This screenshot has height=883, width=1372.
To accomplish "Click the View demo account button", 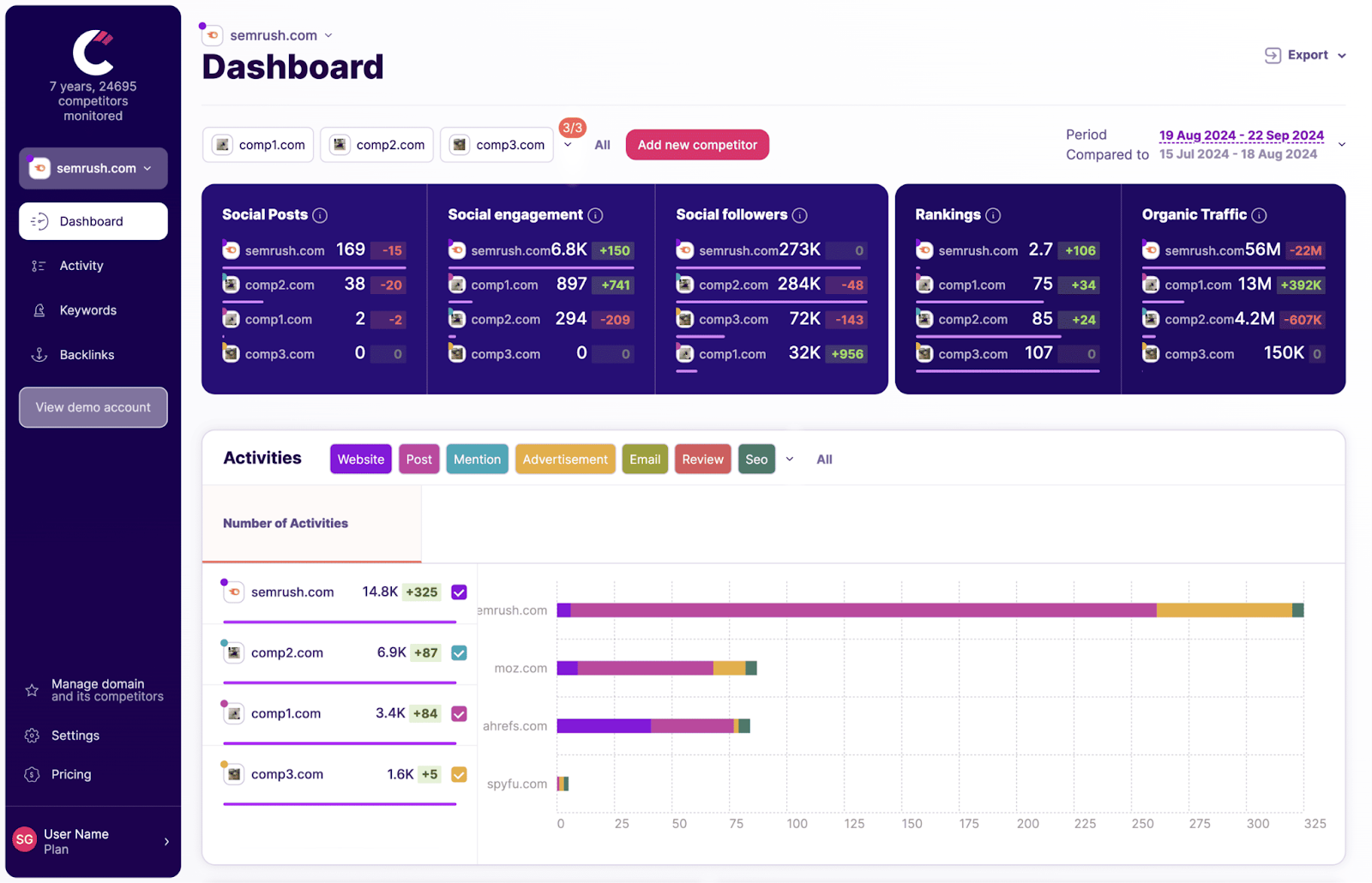I will click(x=93, y=407).
